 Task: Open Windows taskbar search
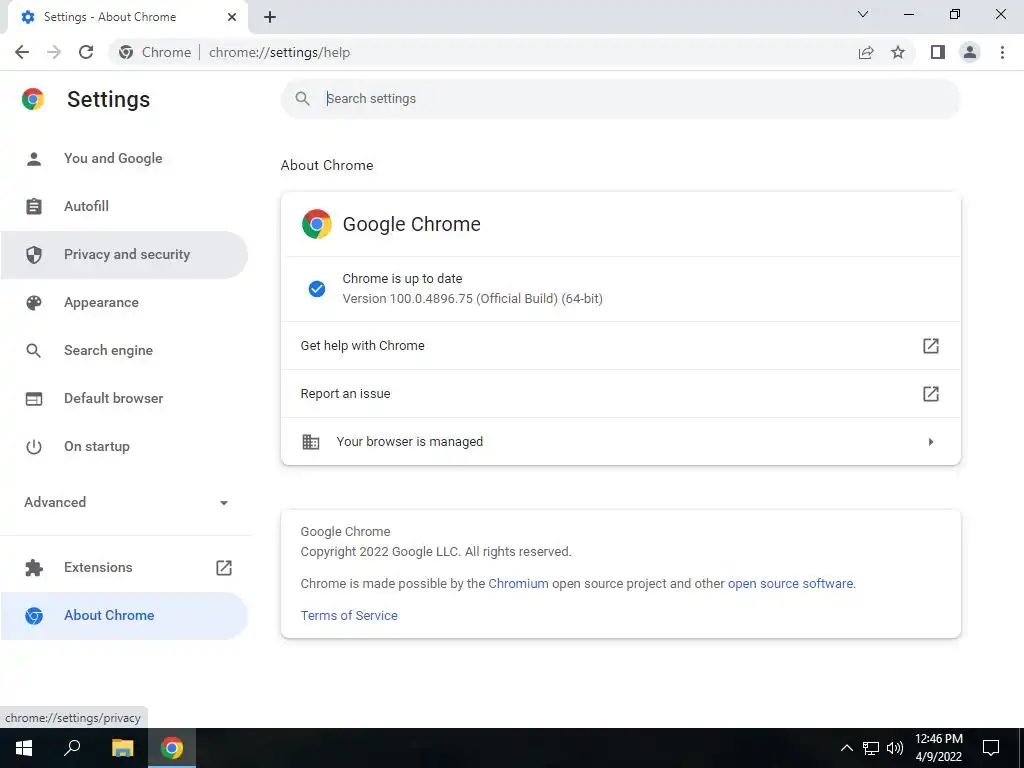point(72,748)
